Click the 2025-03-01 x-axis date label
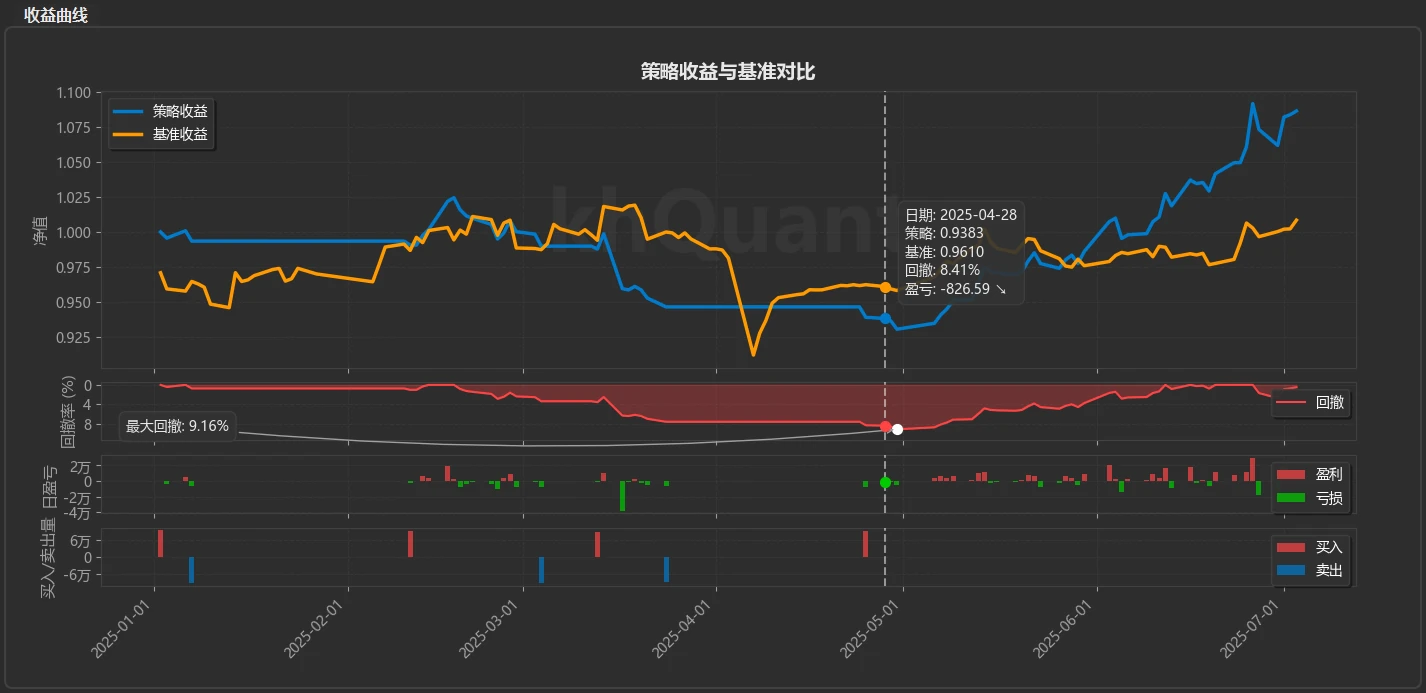The height and width of the screenshot is (693, 1426). 492,629
